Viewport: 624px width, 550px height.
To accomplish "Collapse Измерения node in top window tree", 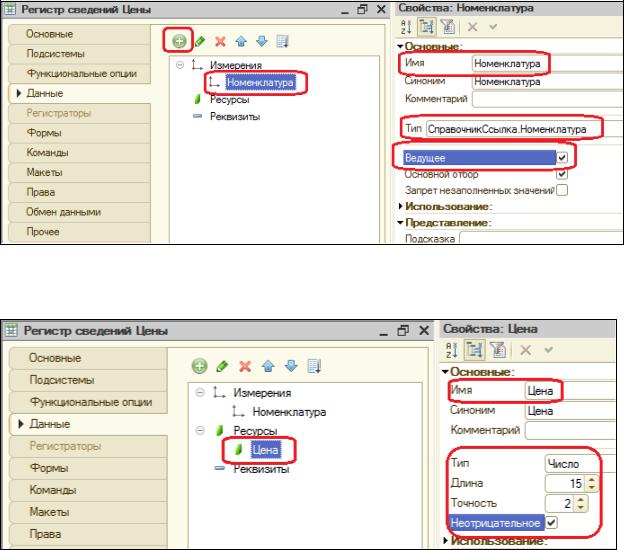I will point(180,65).
